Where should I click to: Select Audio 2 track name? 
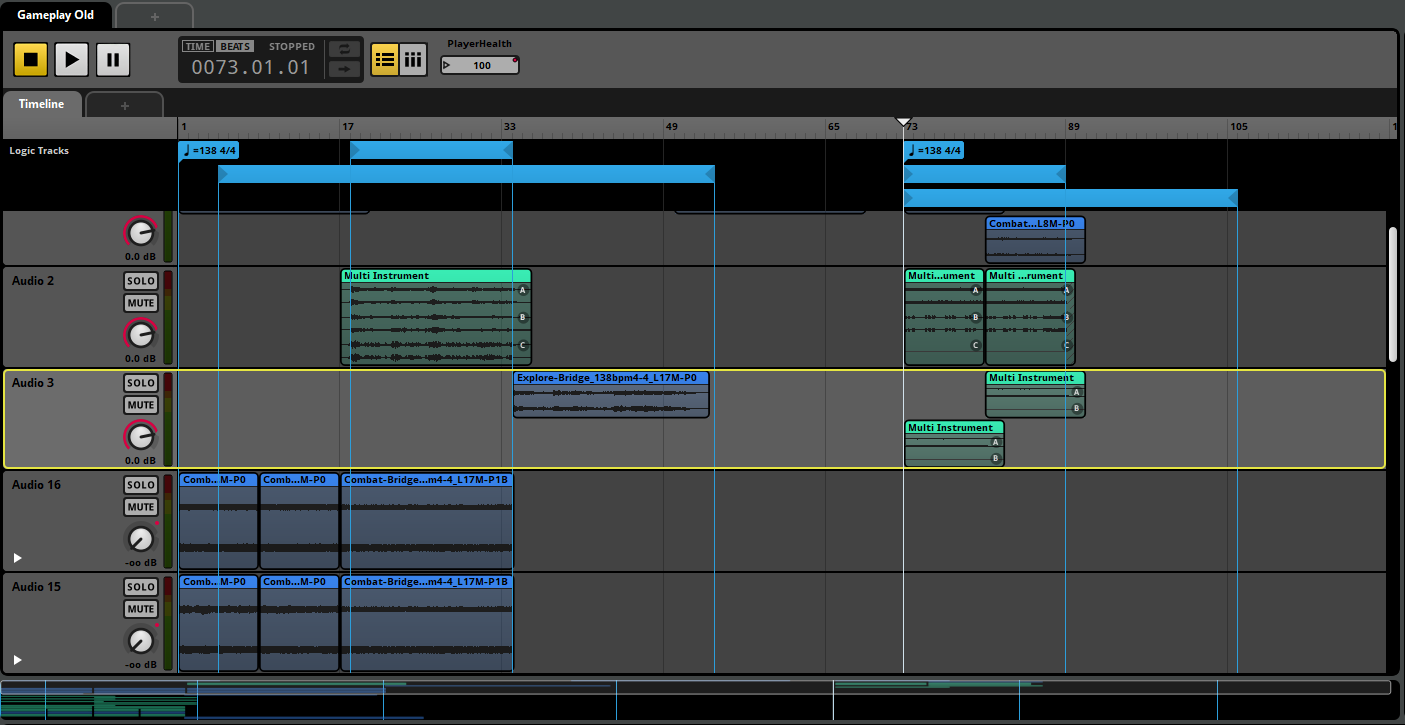(x=33, y=281)
